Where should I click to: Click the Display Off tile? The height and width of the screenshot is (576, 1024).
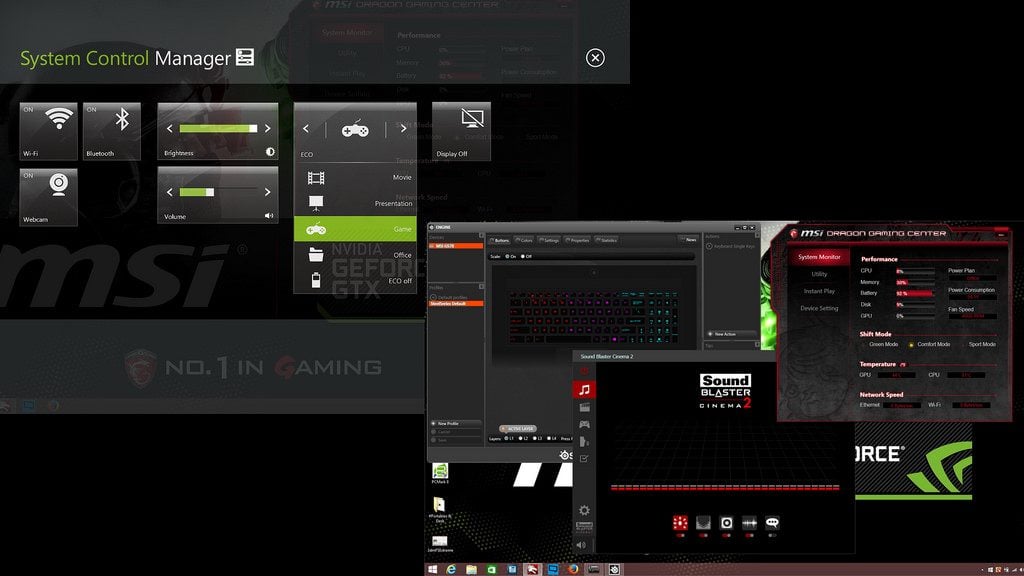[x=461, y=131]
